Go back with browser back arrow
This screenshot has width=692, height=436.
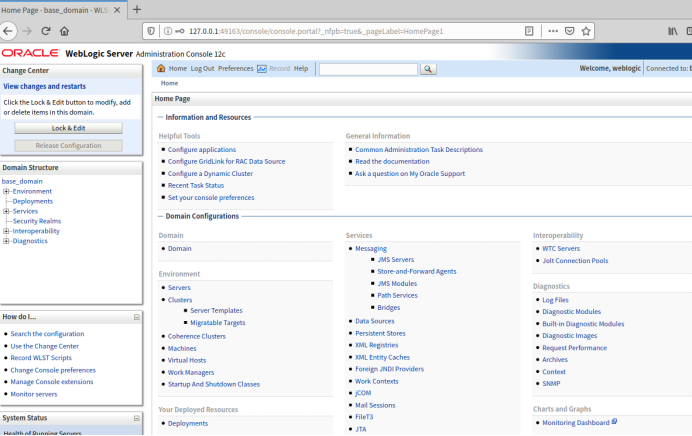pos(8,31)
